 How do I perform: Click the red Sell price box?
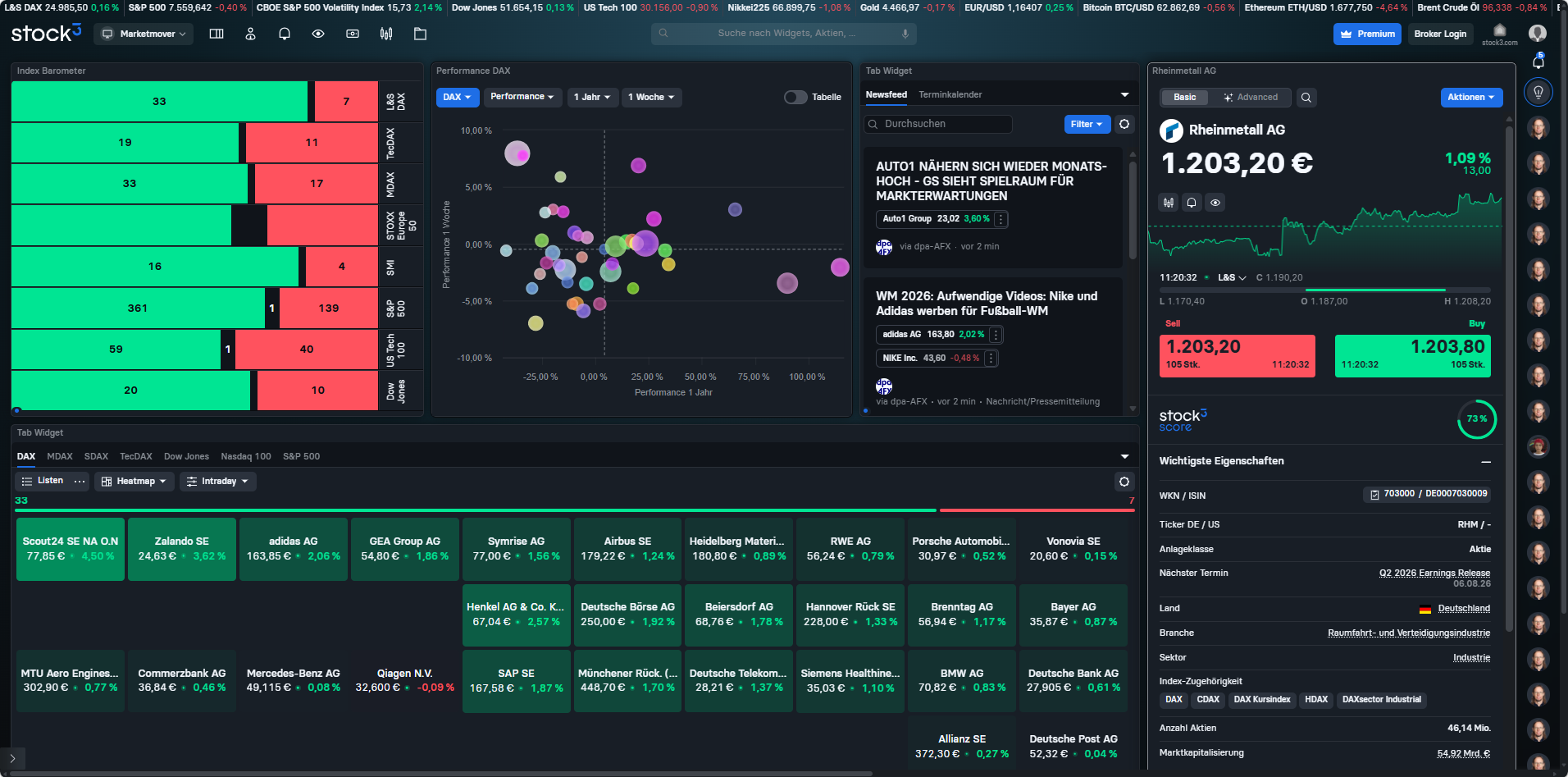click(1238, 355)
